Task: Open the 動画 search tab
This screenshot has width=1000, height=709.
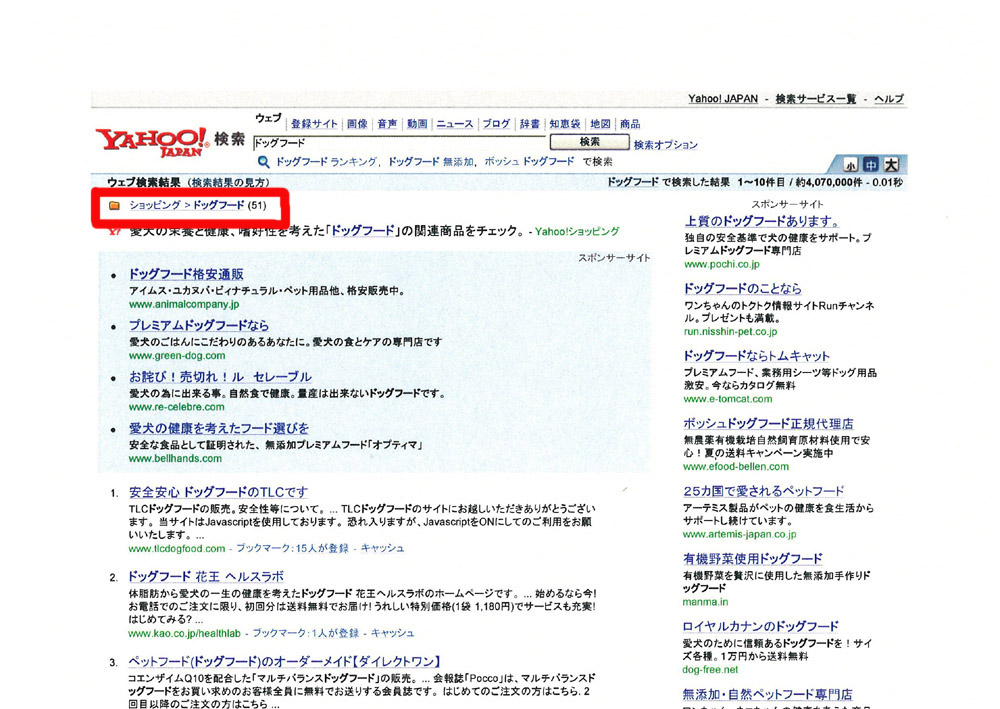Action: tap(417, 124)
